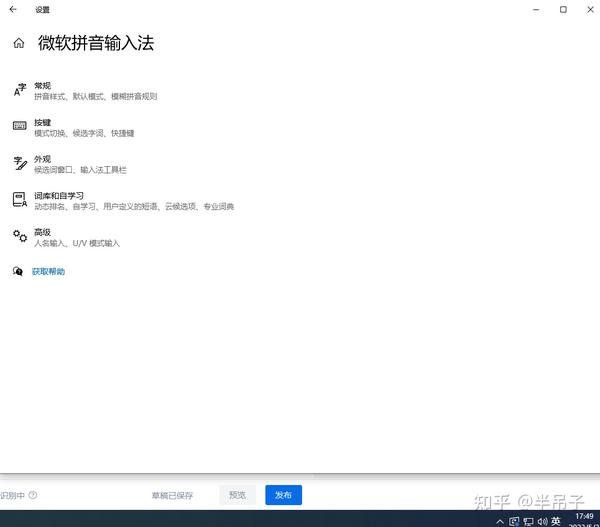
Task: Click the tray security icon beside the chevron
Action: click(x=514, y=521)
